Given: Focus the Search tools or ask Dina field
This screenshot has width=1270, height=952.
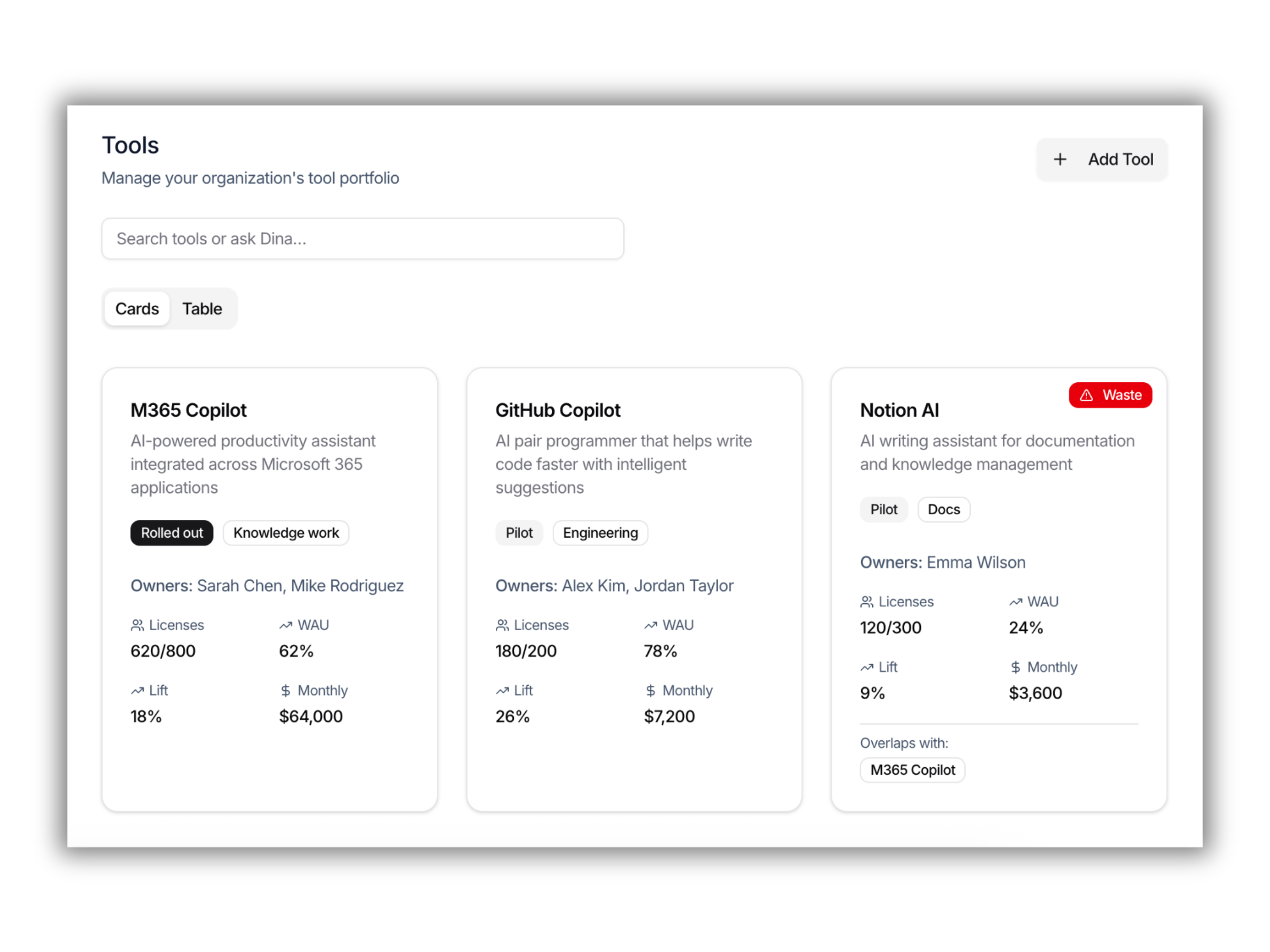Looking at the screenshot, I should coord(362,238).
